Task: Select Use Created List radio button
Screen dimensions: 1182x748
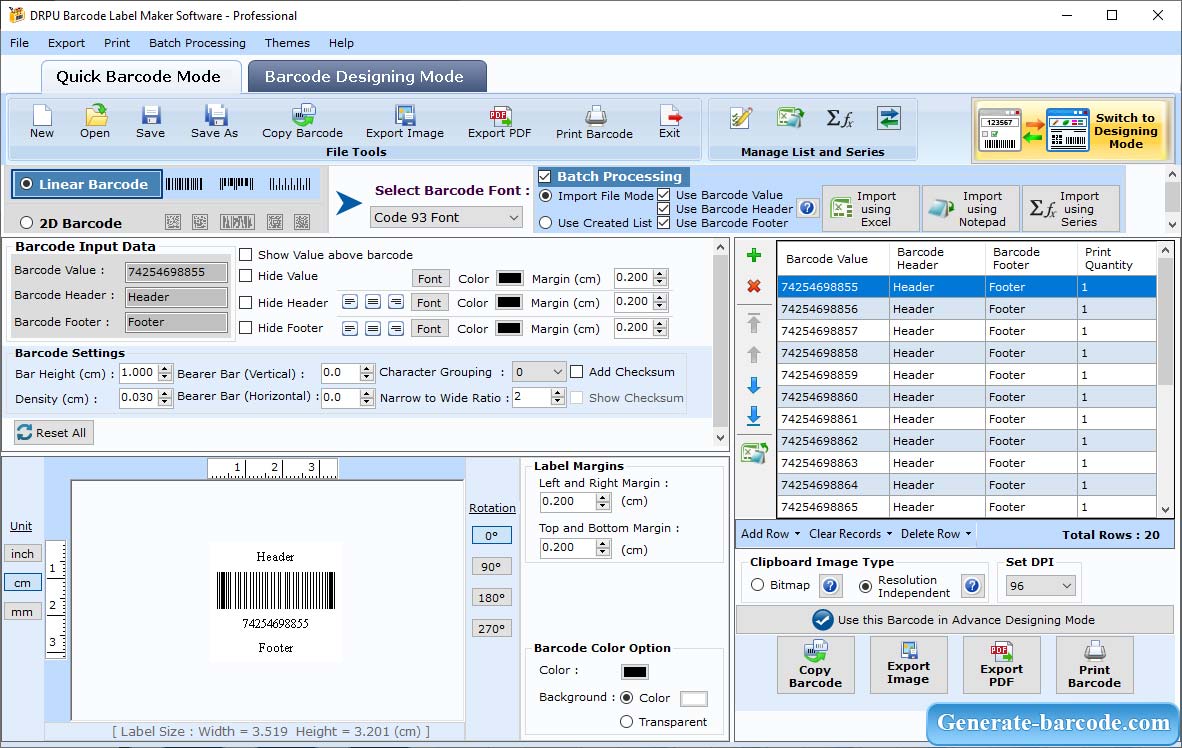Action: pyautogui.click(x=546, y=223)
